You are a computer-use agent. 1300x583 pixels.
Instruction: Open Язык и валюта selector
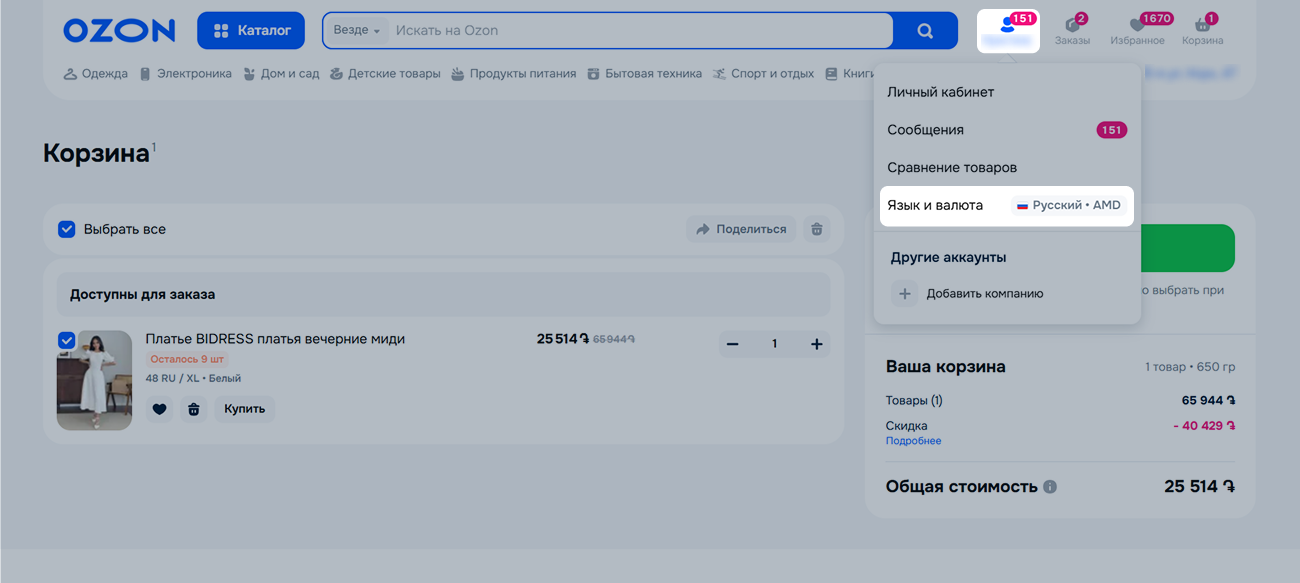1005,205
